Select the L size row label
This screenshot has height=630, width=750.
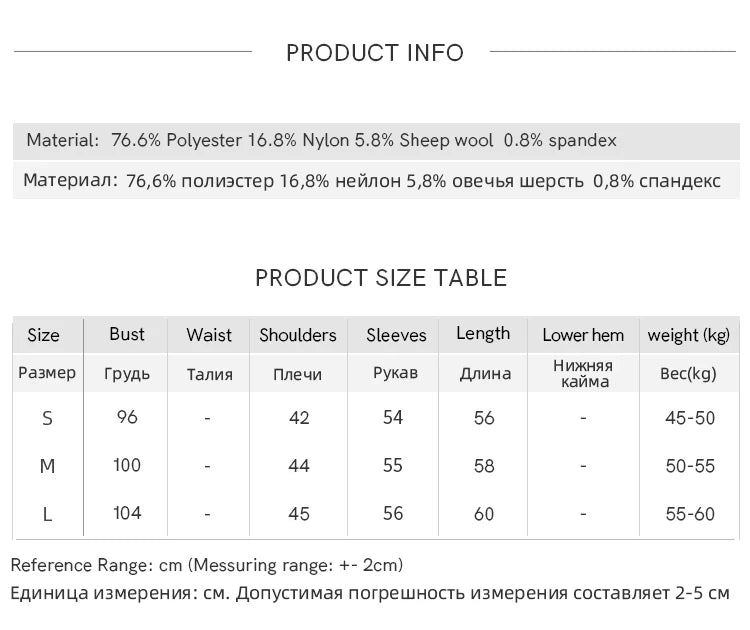(x=47, y=514)
